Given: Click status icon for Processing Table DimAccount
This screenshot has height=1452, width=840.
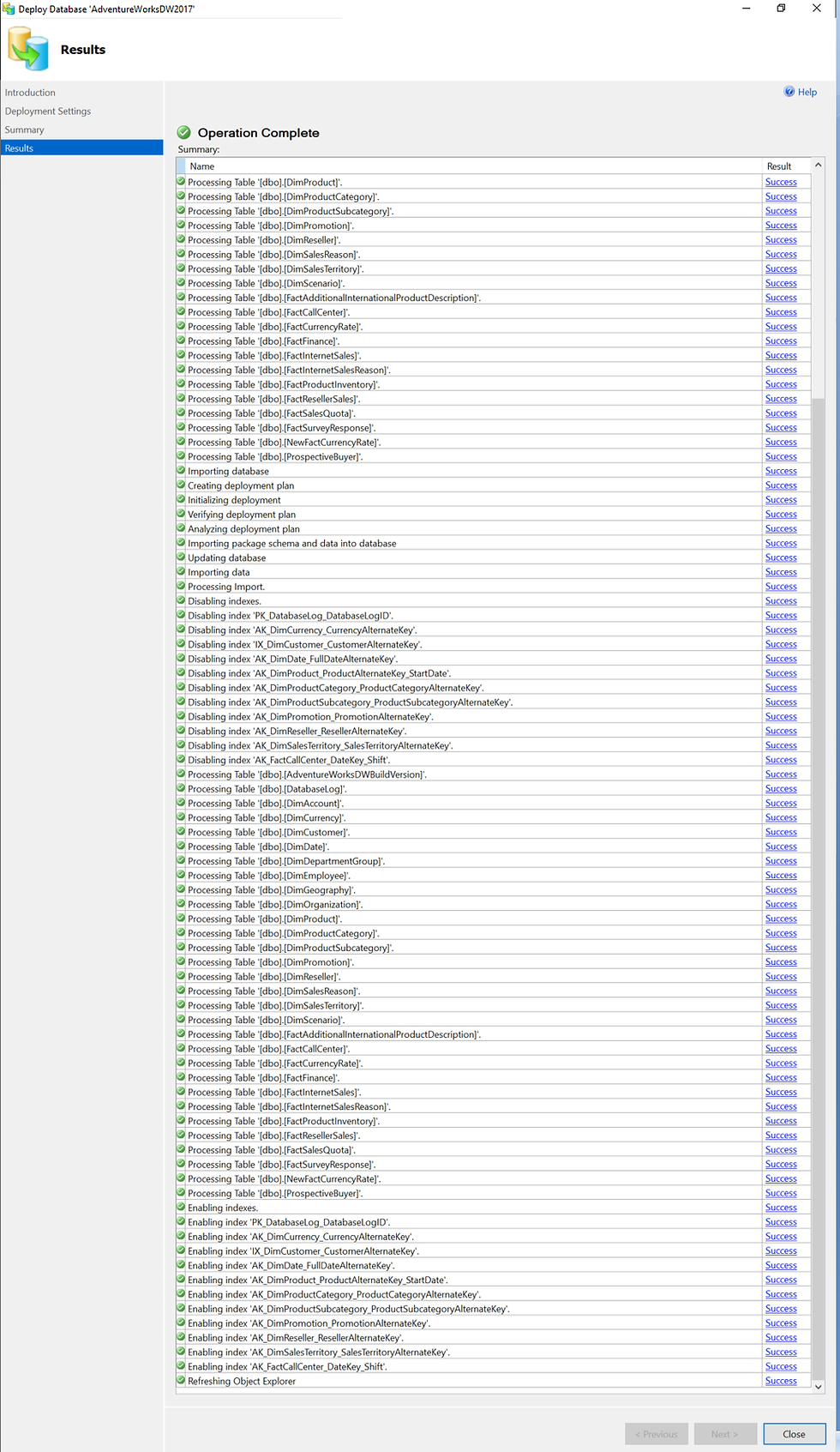Looking at the screenshot, I should (x=181, y=803).
